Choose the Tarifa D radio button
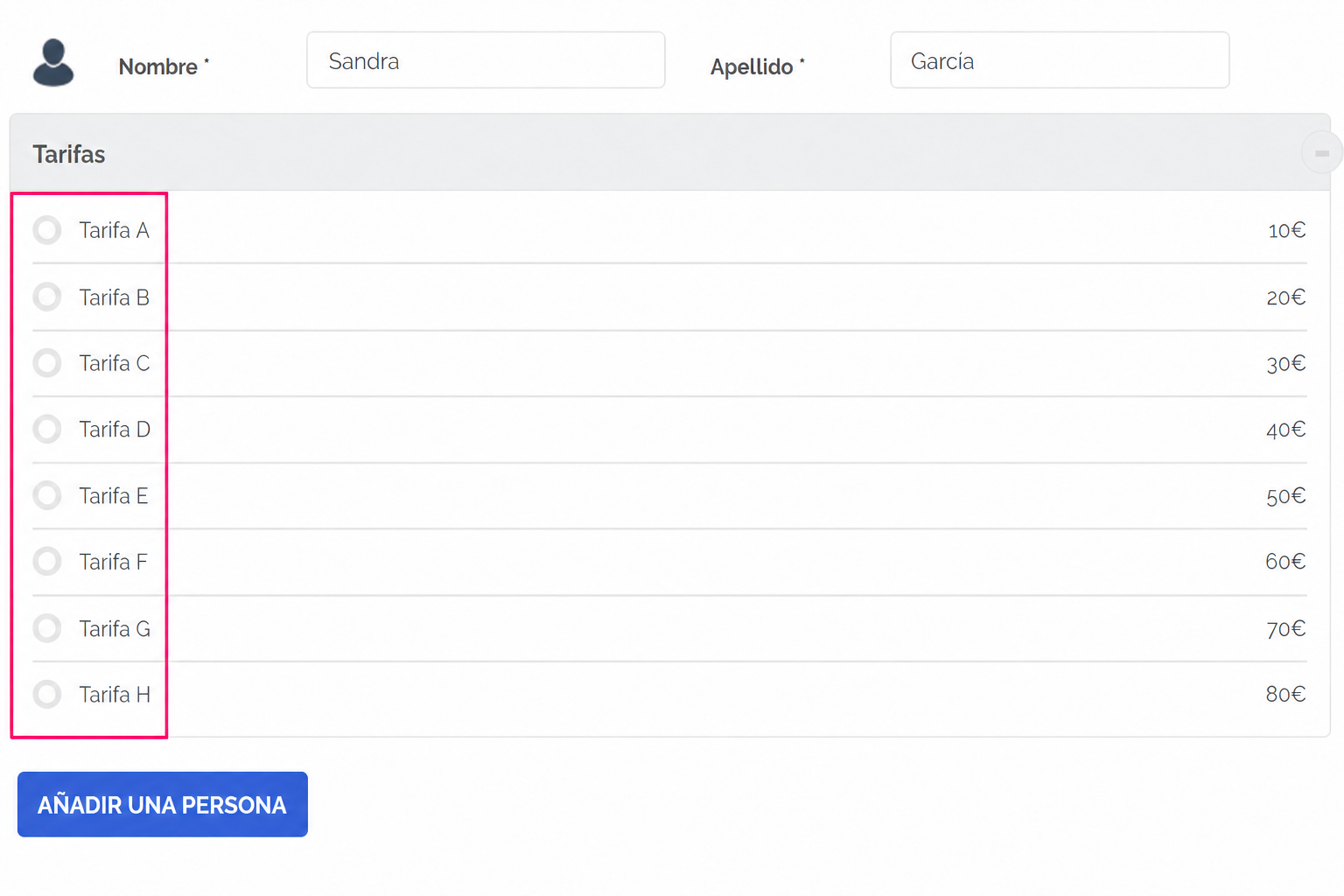This screenshot has height=896, width=1344. [47, 430]
